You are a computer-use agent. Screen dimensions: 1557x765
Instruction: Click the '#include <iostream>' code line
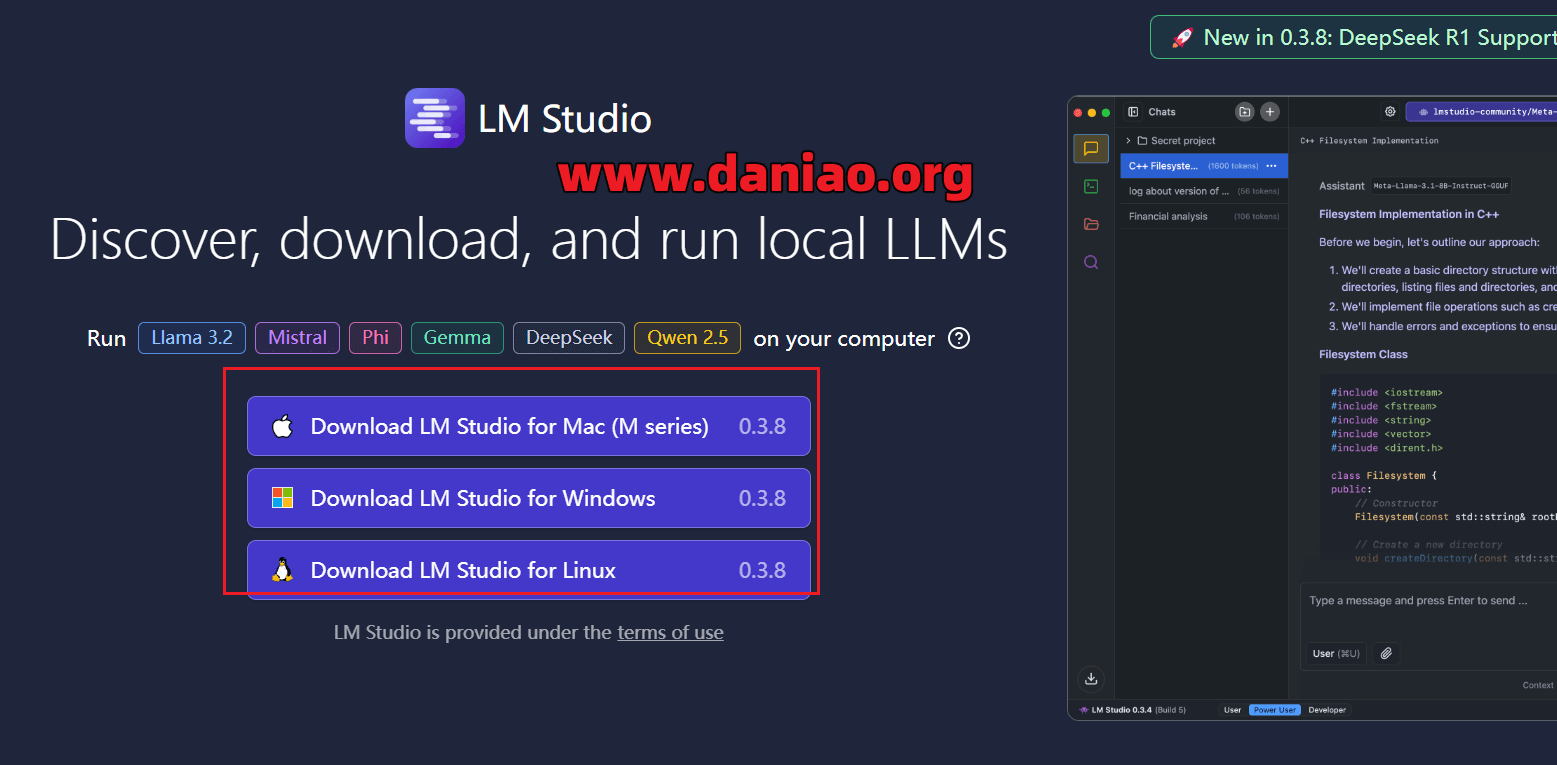1387,393
